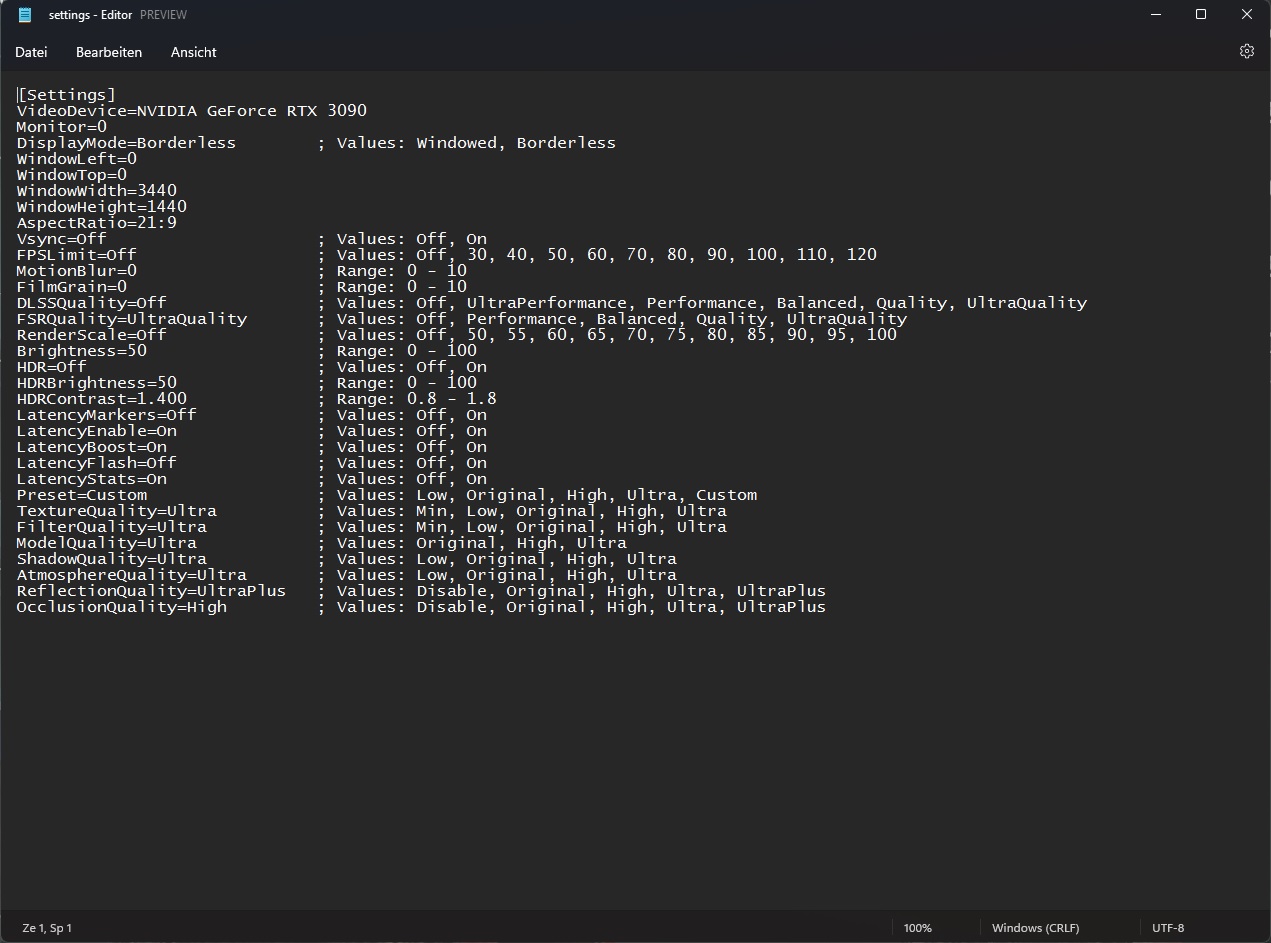Click the FilmGrain=0 text
Screen dimensions: 1271x943
72,287
